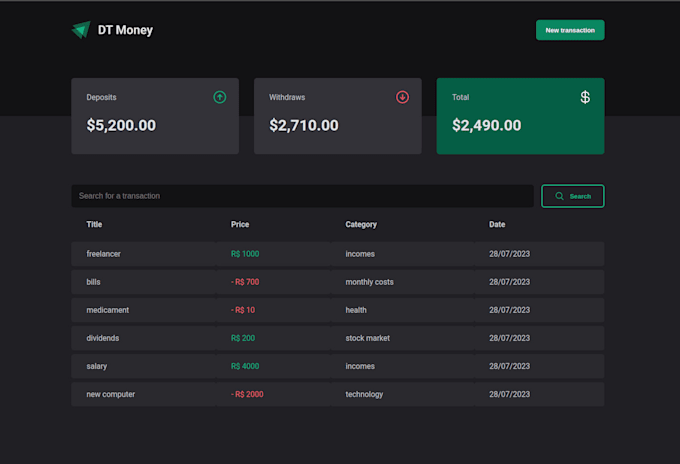Screen dimensions: 680x464
Task: Click the Deposits $5,200.00 summary card
Action: coord(155,116)
